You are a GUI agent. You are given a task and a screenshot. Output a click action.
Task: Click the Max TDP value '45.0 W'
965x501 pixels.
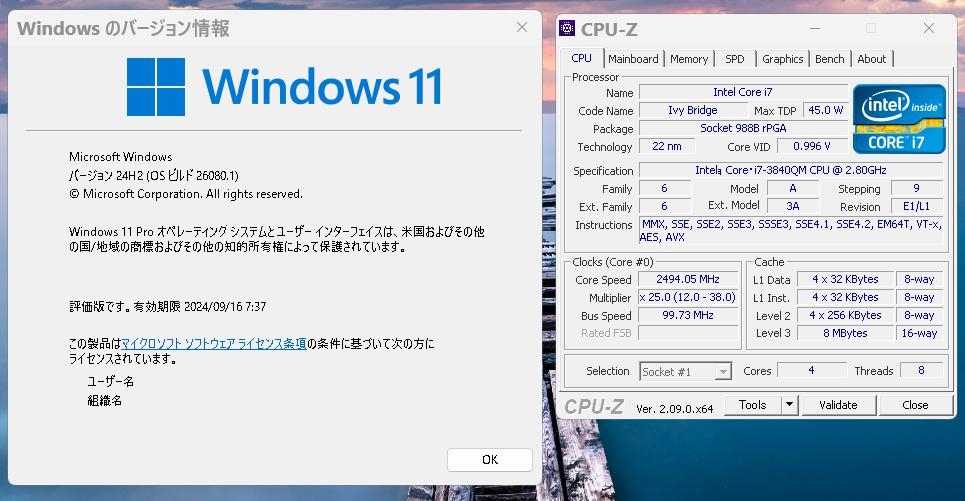click(825, 110)
